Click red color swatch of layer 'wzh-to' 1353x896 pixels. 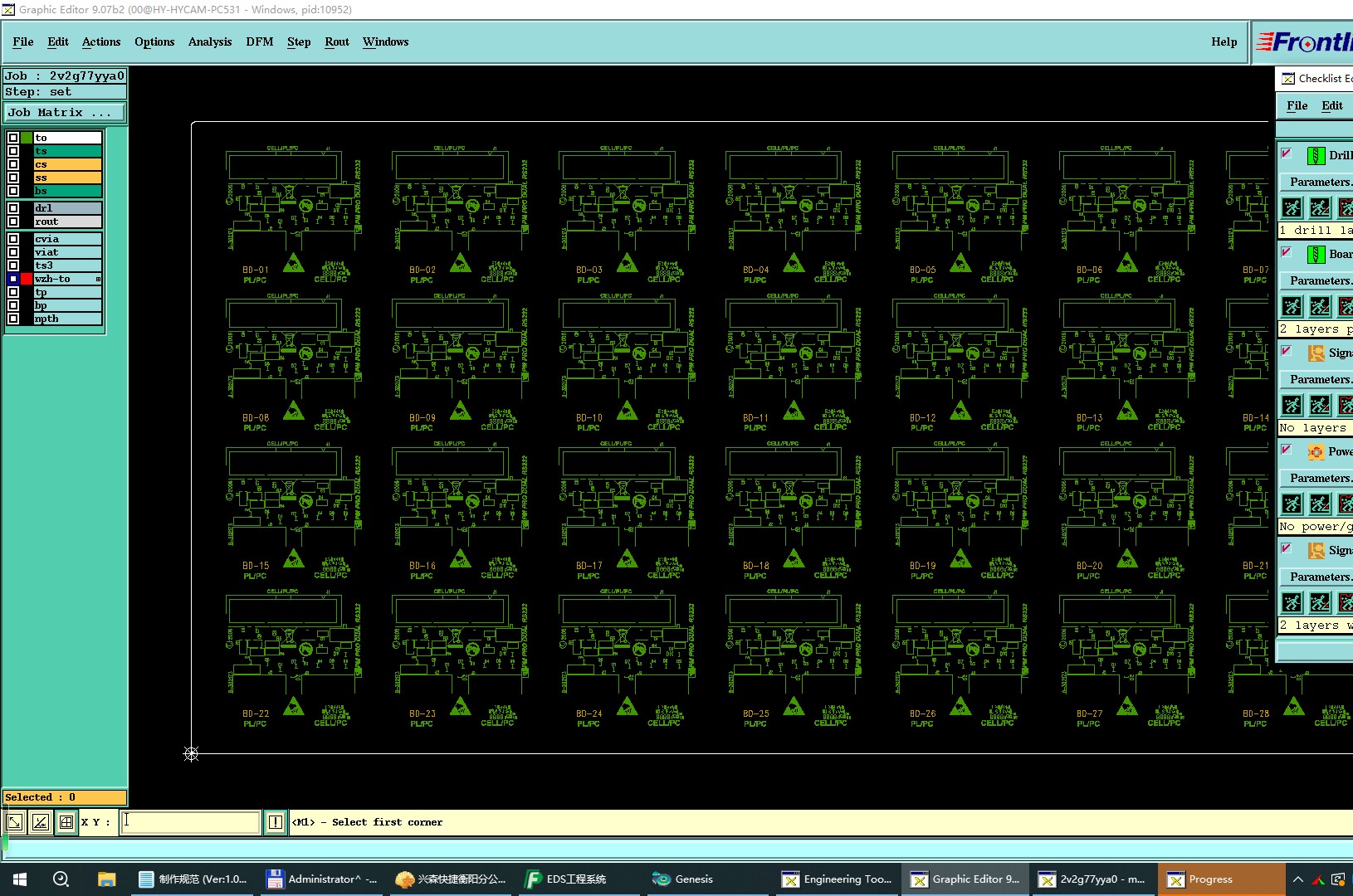27,279
